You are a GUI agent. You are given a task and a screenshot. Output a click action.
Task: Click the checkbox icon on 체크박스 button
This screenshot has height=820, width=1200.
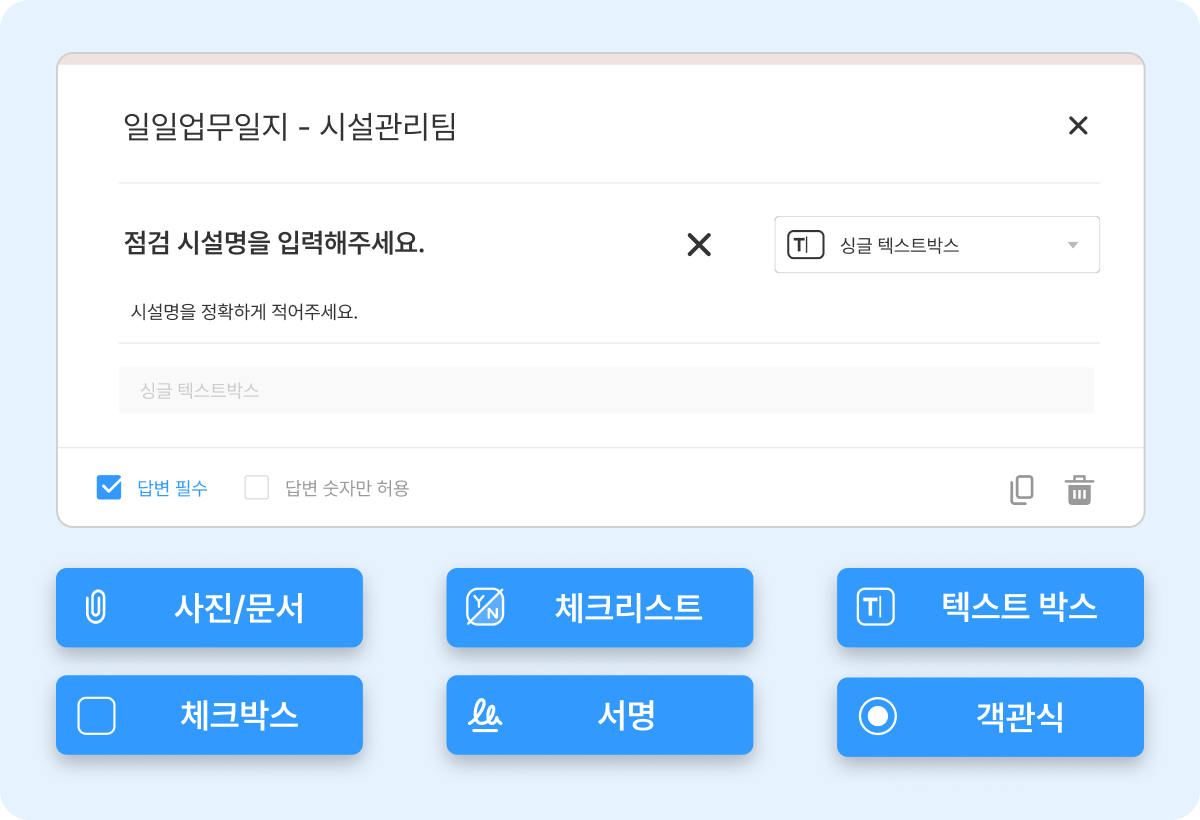96,715
